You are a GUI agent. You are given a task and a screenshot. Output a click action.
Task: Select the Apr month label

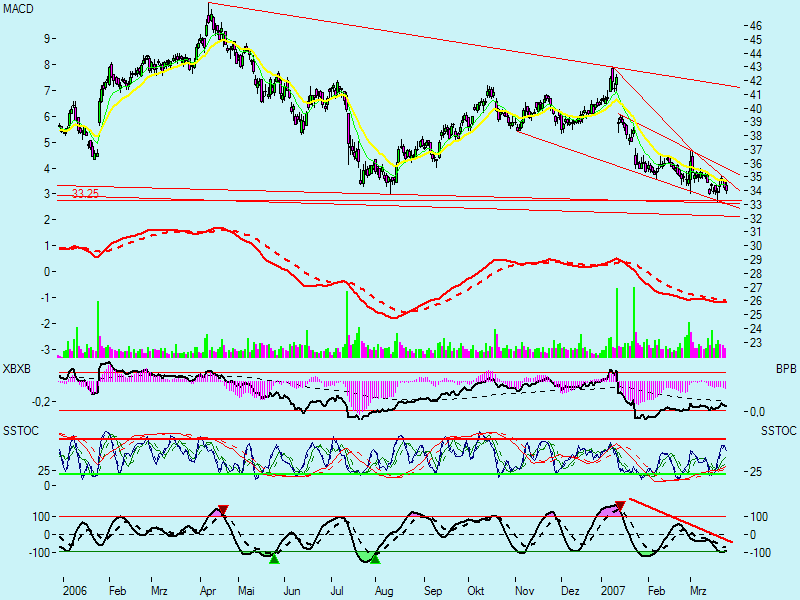click(208, 591)
